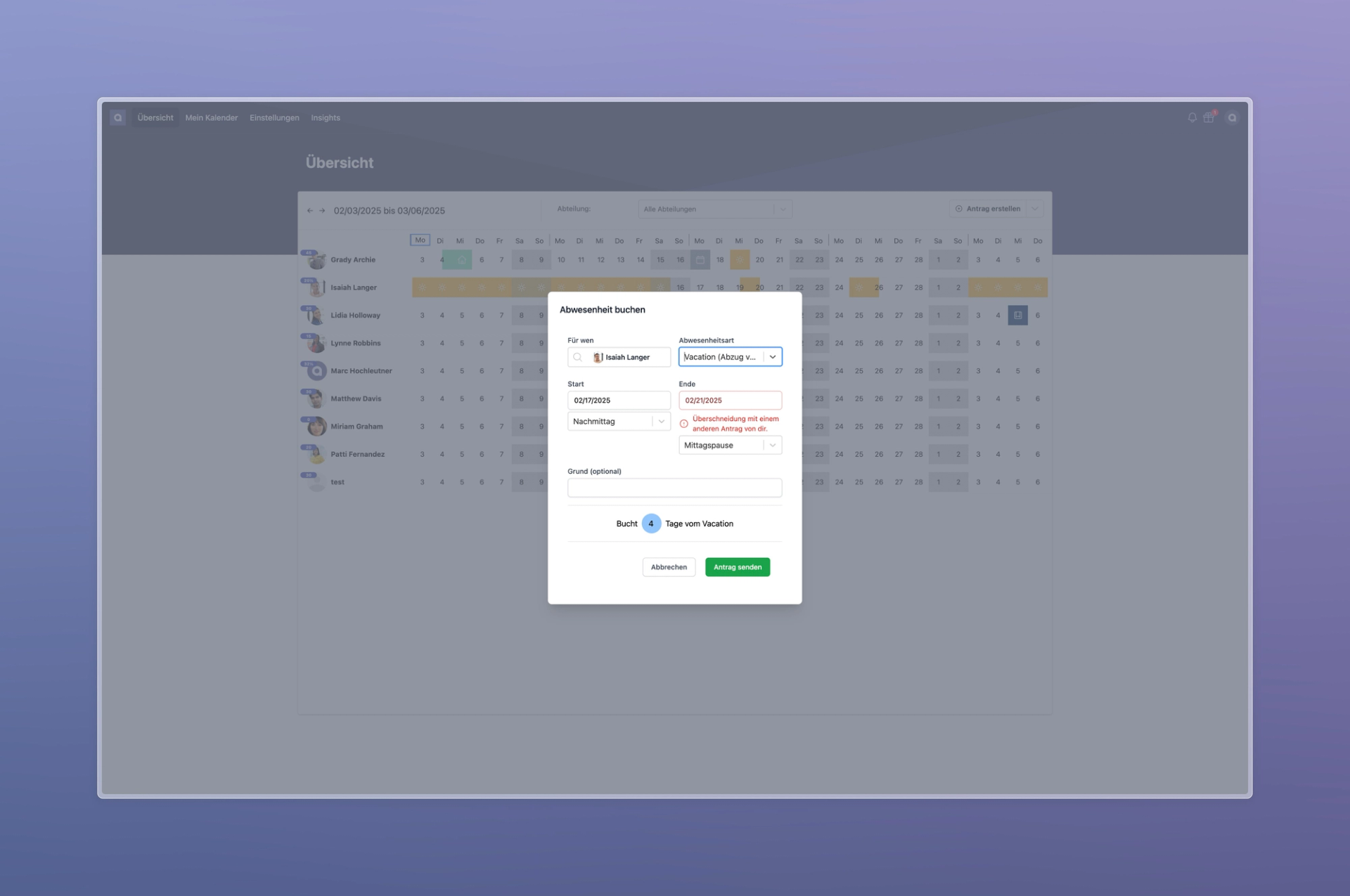Image resolution: width=1350 pixels, height=896 pixels.
Task: Click the Grund (optional) text field
Action: (674, 488)
